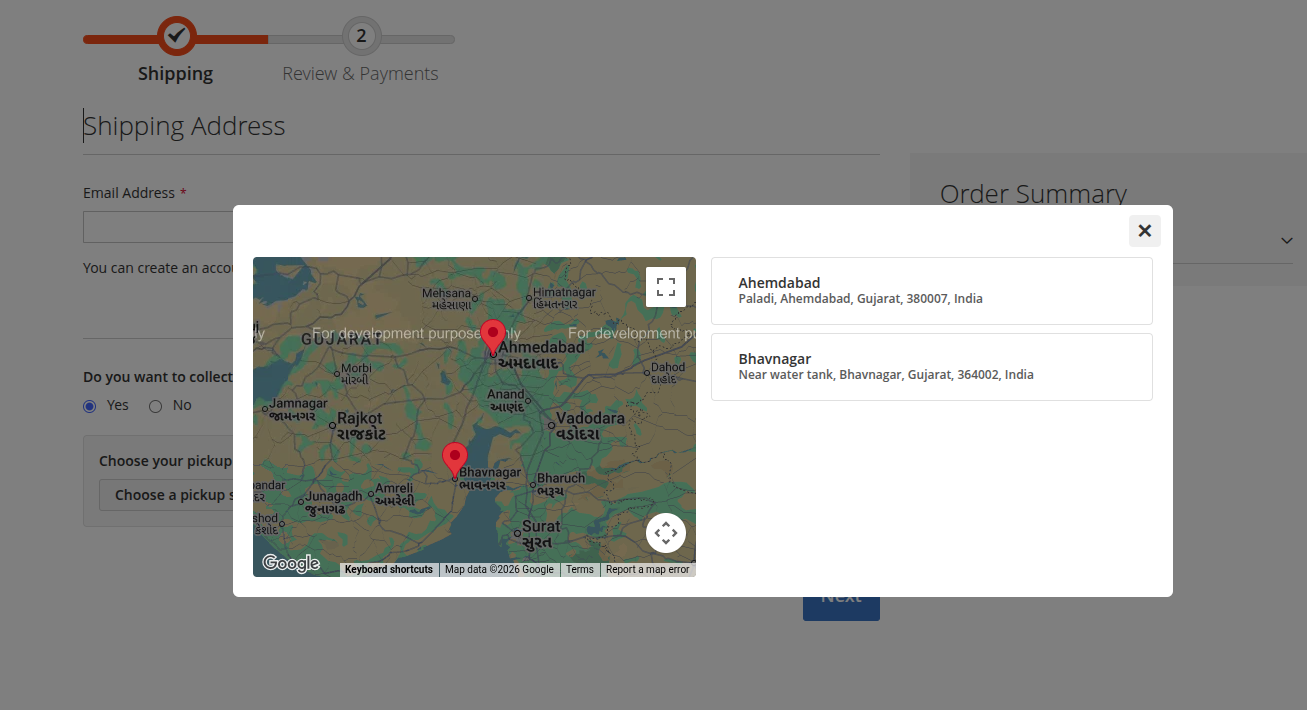Select the Ahmedabad map pin

(x=493, y=337)
